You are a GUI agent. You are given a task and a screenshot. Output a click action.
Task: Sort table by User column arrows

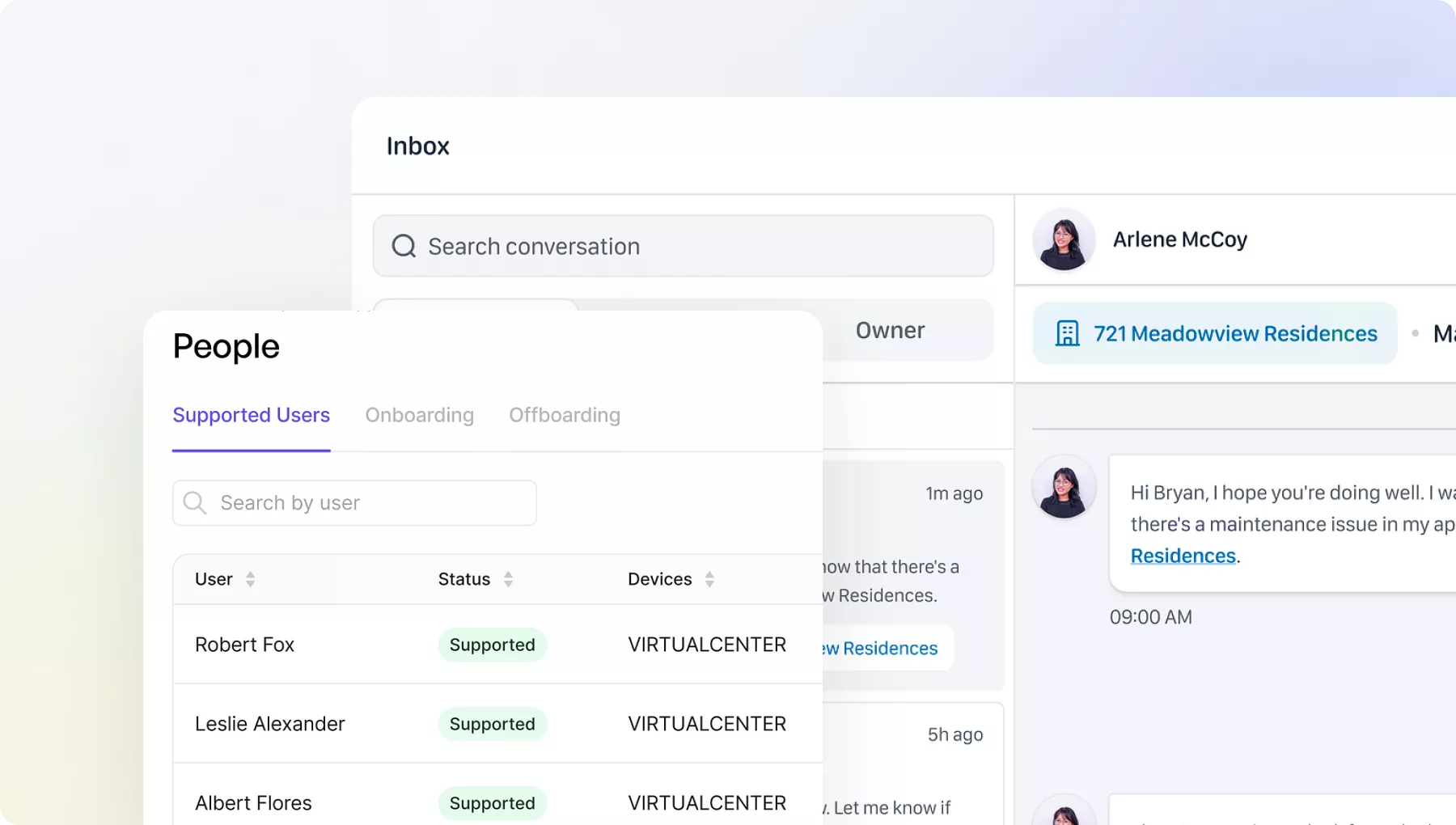[250, 579]
